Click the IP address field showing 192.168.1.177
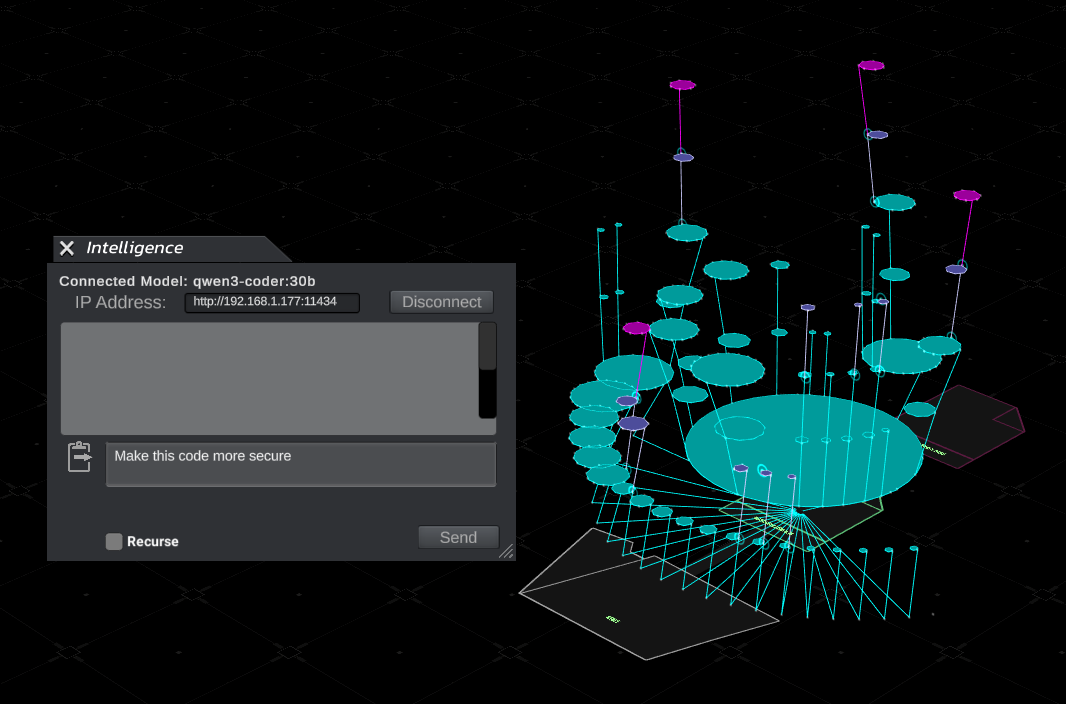This screenshot has width=1066, height=704. (x=271, y=302)
